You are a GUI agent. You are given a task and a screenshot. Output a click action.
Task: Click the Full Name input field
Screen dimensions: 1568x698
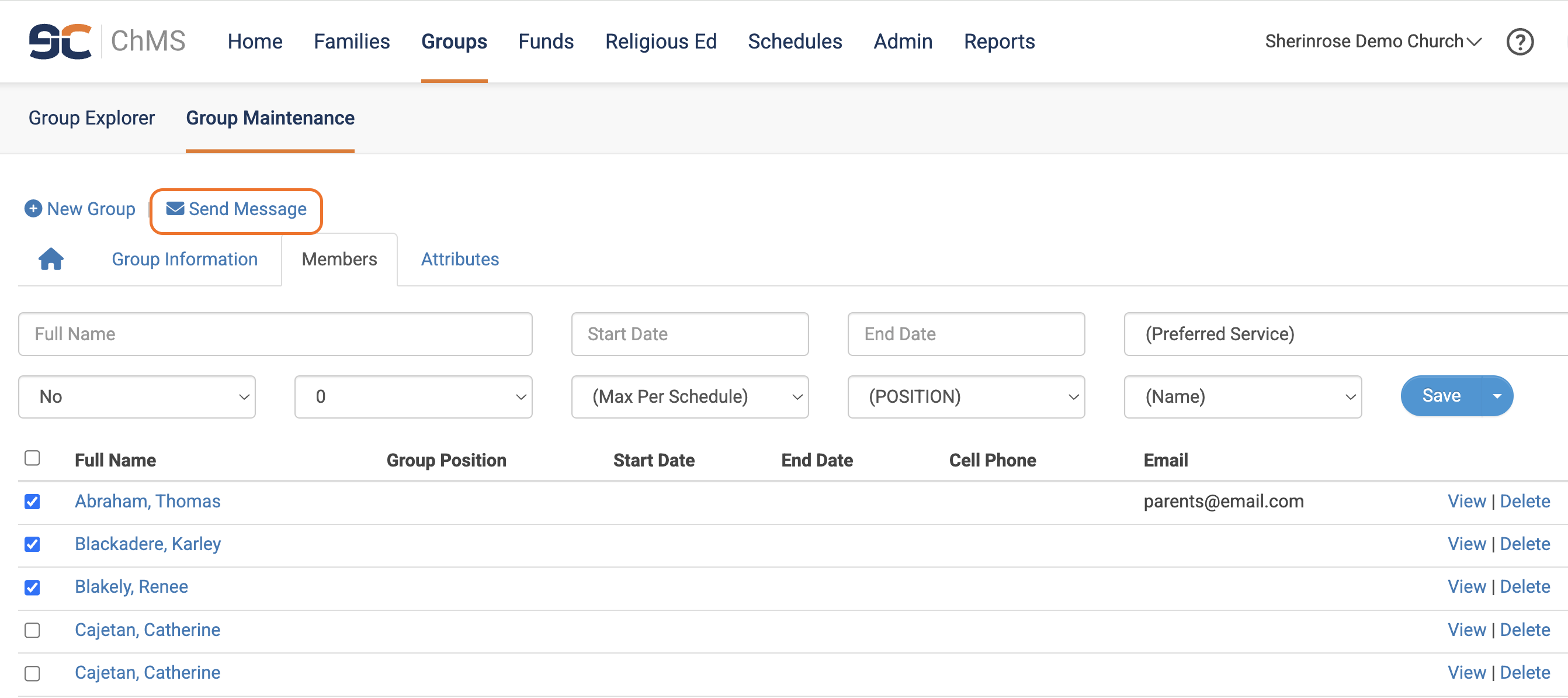click(x=275, y=334)
